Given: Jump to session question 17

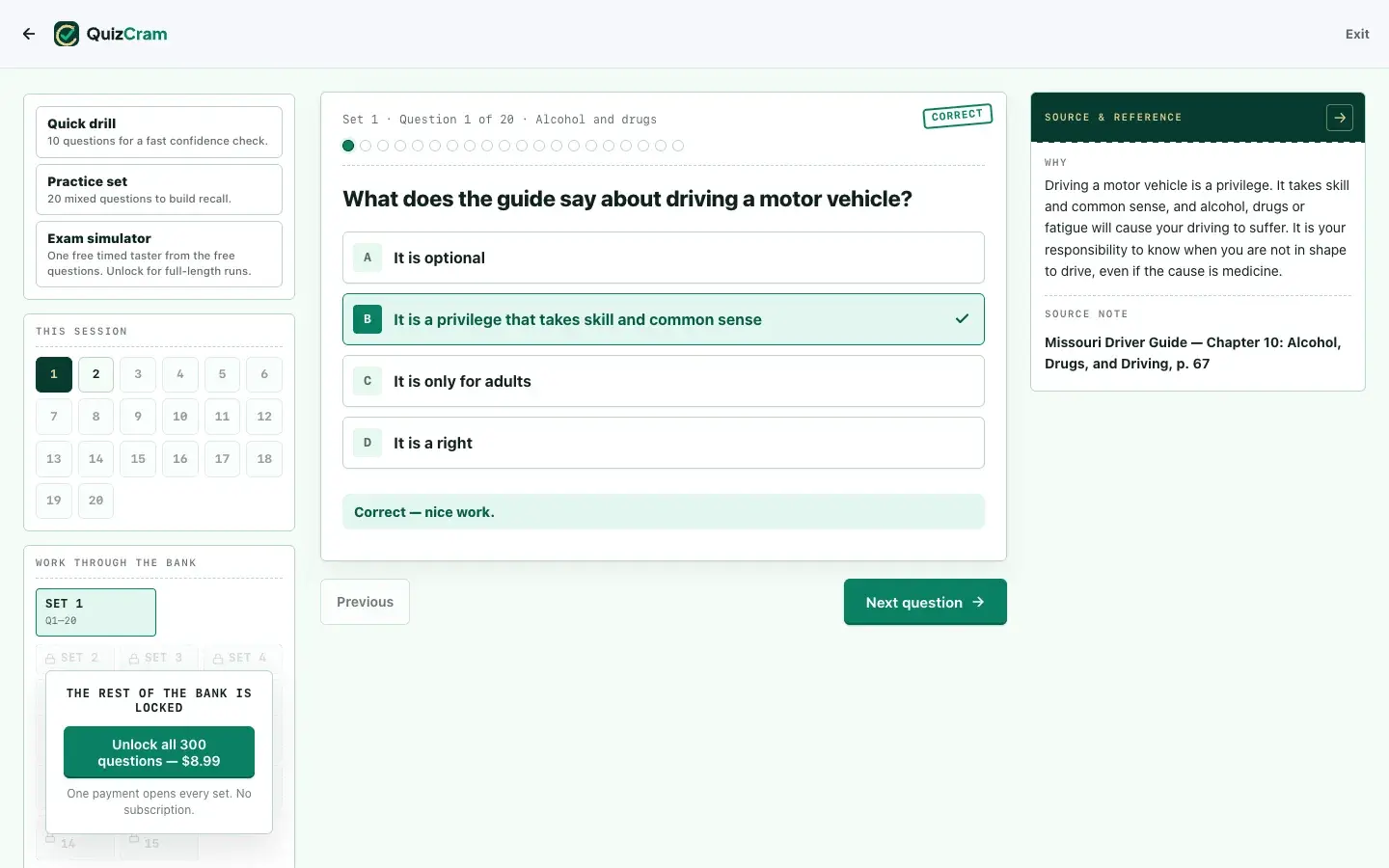Looking at the screenshot, I should pos(222,459).
